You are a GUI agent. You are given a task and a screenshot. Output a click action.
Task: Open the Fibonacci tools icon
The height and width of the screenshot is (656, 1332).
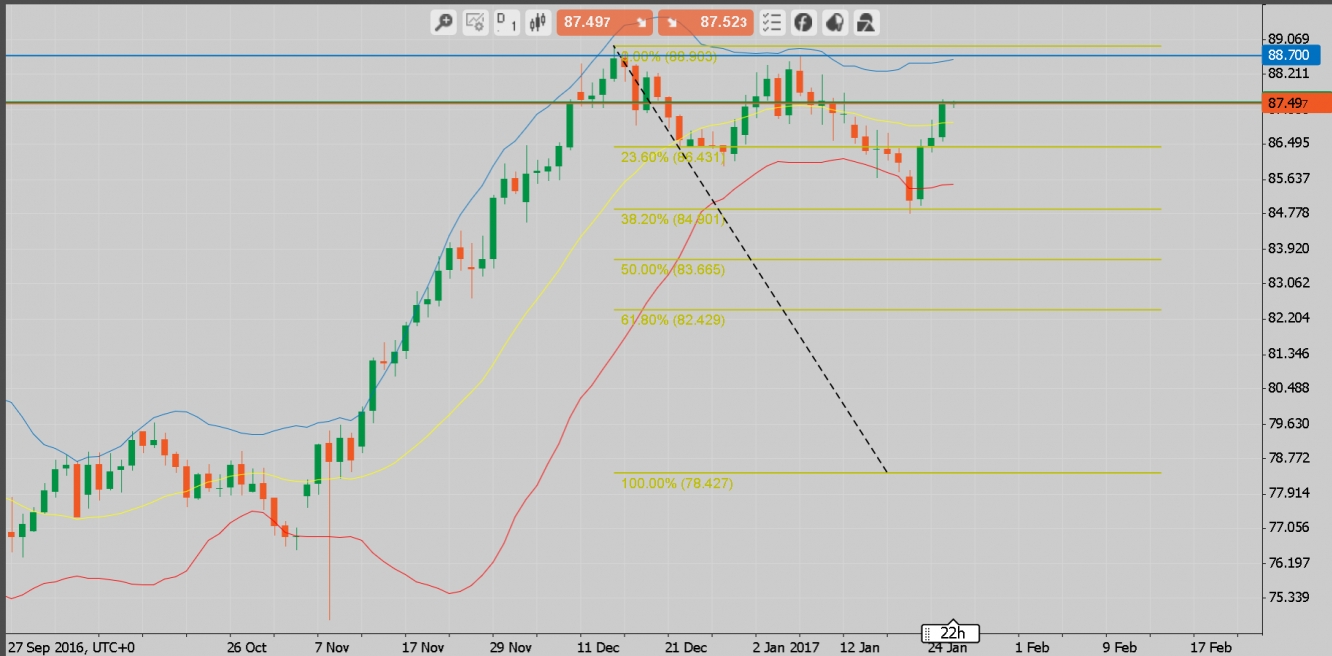point(803,22)
